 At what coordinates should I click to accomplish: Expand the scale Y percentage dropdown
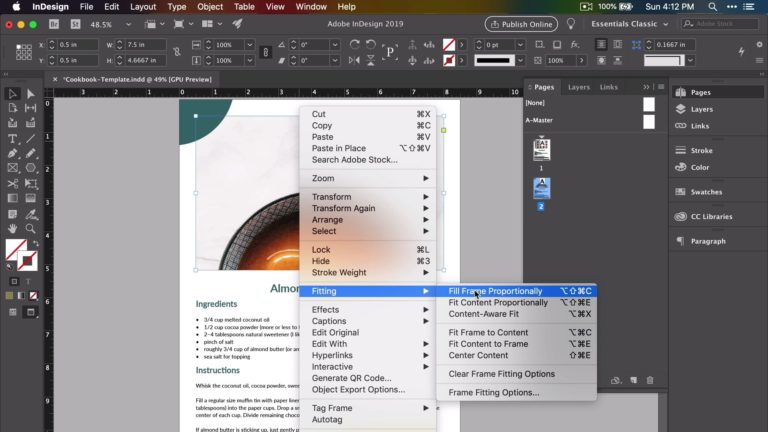click(x=249, y=60)
